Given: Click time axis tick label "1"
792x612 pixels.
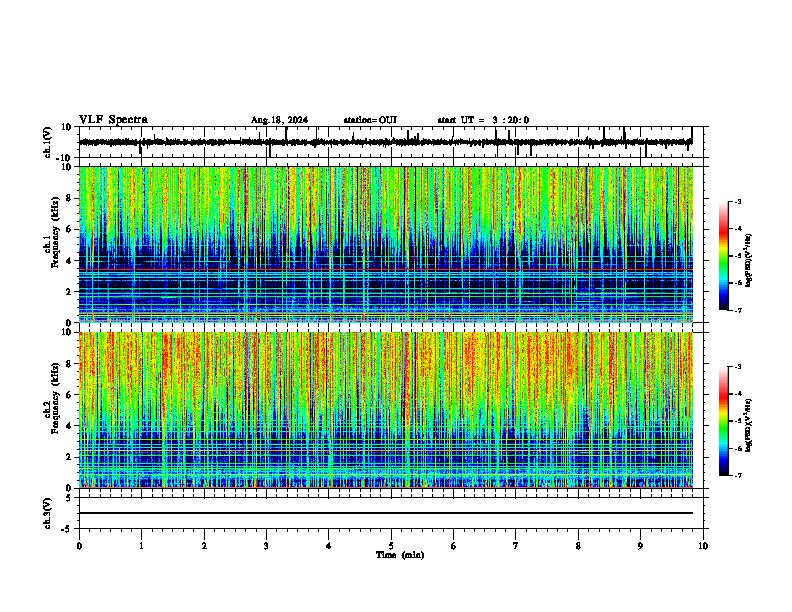Looking at the screenshot, I should pos(141,546).
